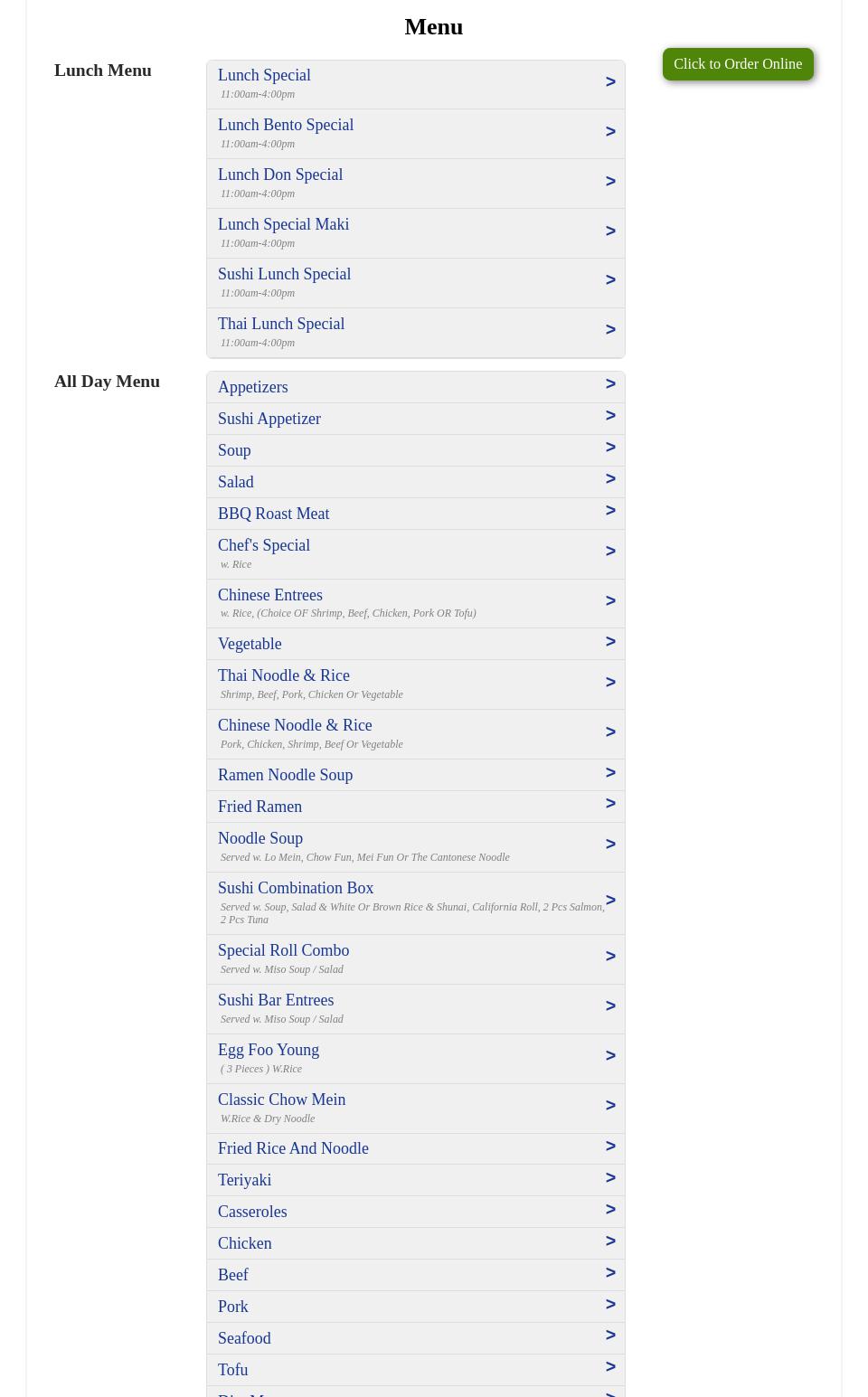This screenshot has width=868, height=1397.
Task: Open Thai Noodle & Rice category
Action: [284, 676]
